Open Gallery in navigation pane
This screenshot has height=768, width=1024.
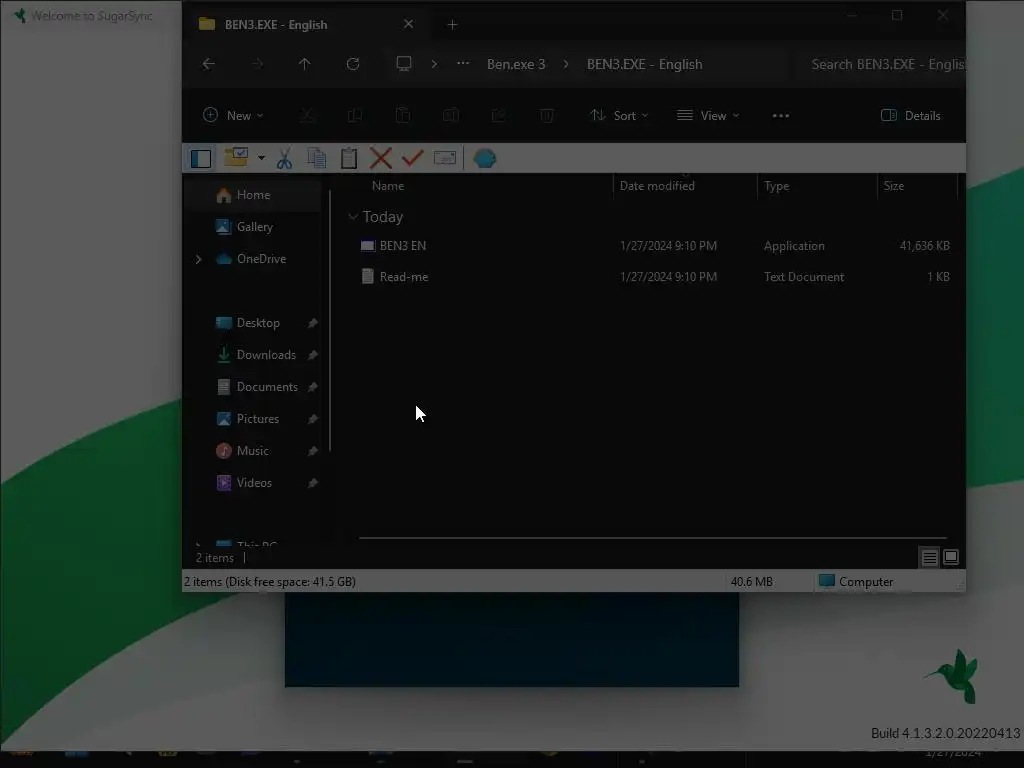pos(254,227)
